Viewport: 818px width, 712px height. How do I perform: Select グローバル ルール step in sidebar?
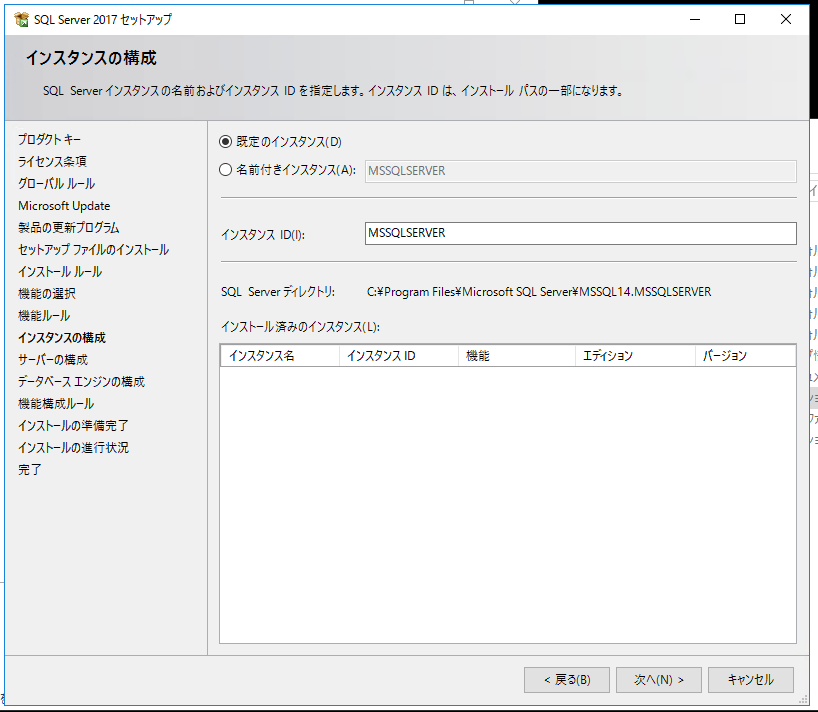[x=56, y=184]
